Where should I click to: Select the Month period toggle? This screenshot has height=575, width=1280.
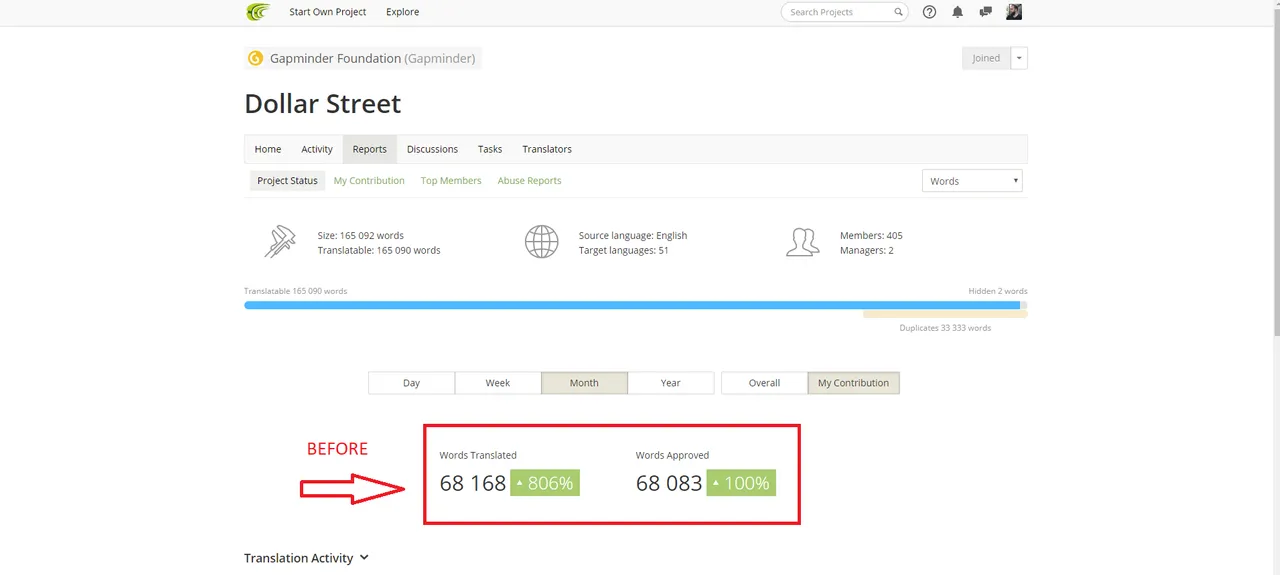point(584,383)
